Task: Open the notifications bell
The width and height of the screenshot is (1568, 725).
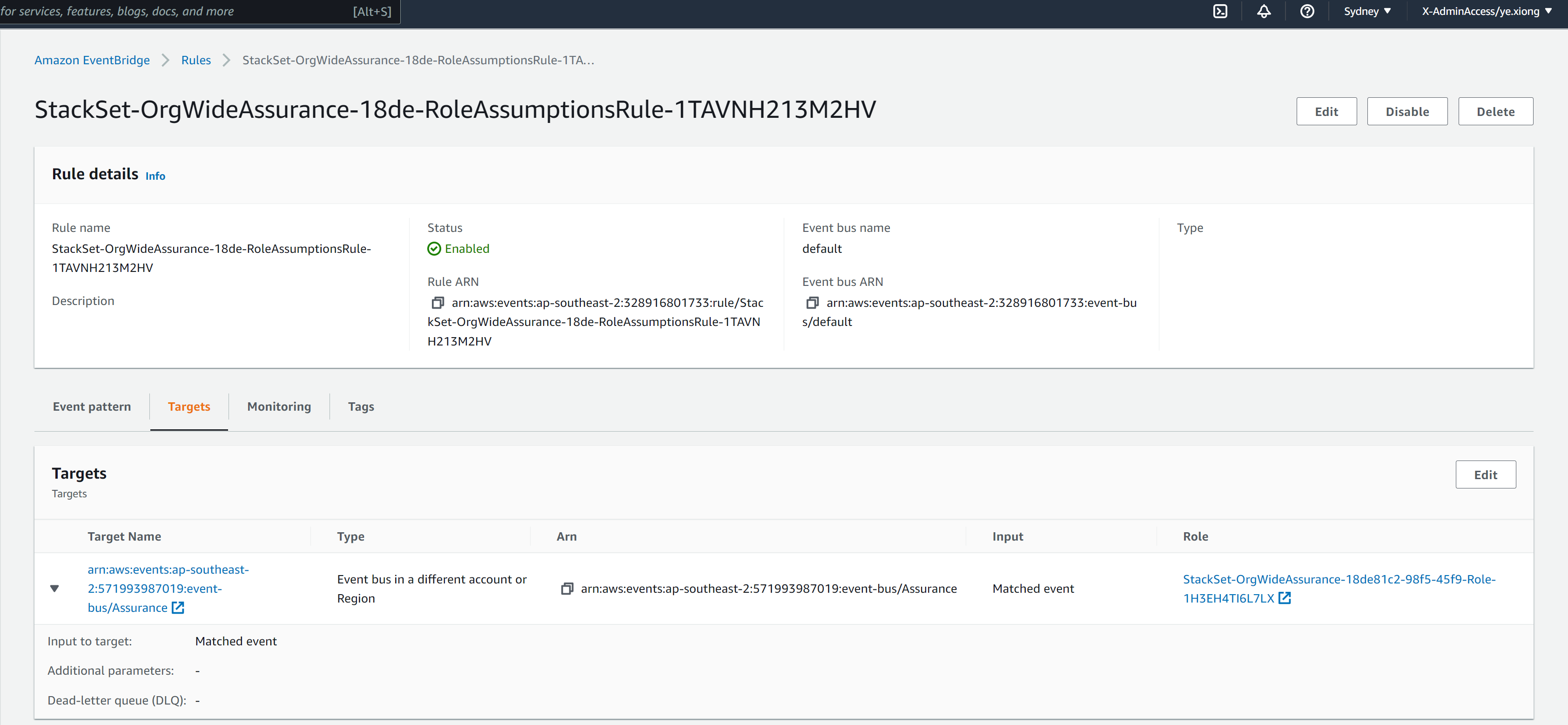Action: (x=1264, y=11)
